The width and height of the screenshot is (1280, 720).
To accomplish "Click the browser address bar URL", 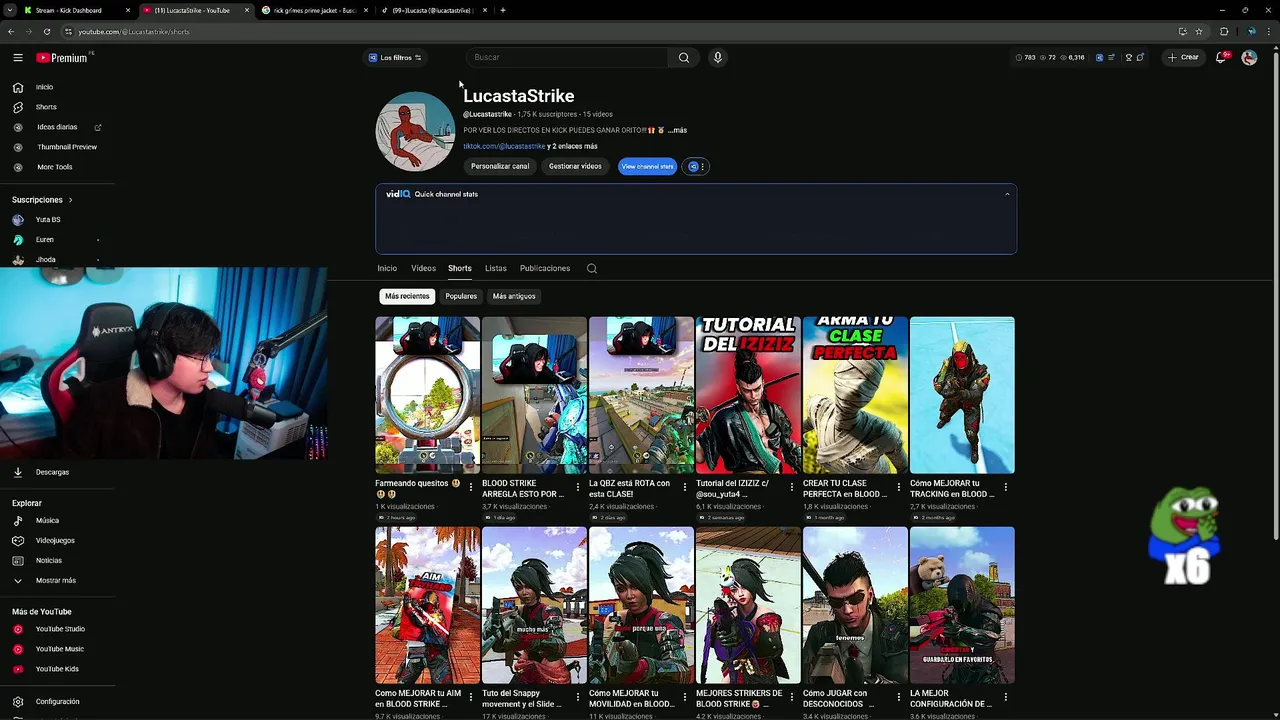I will point(134,31).
